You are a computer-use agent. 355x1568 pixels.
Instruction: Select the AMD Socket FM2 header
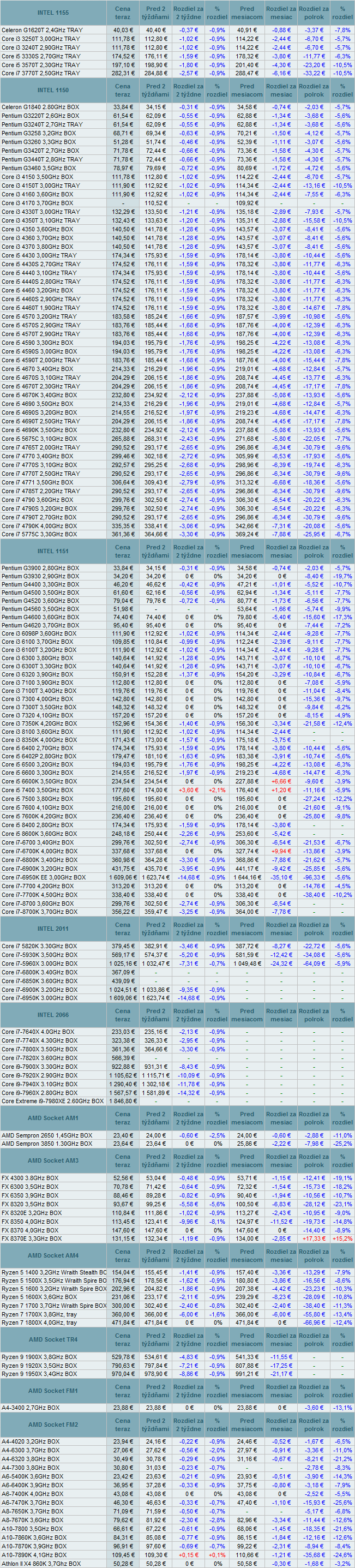point(53,1425)
